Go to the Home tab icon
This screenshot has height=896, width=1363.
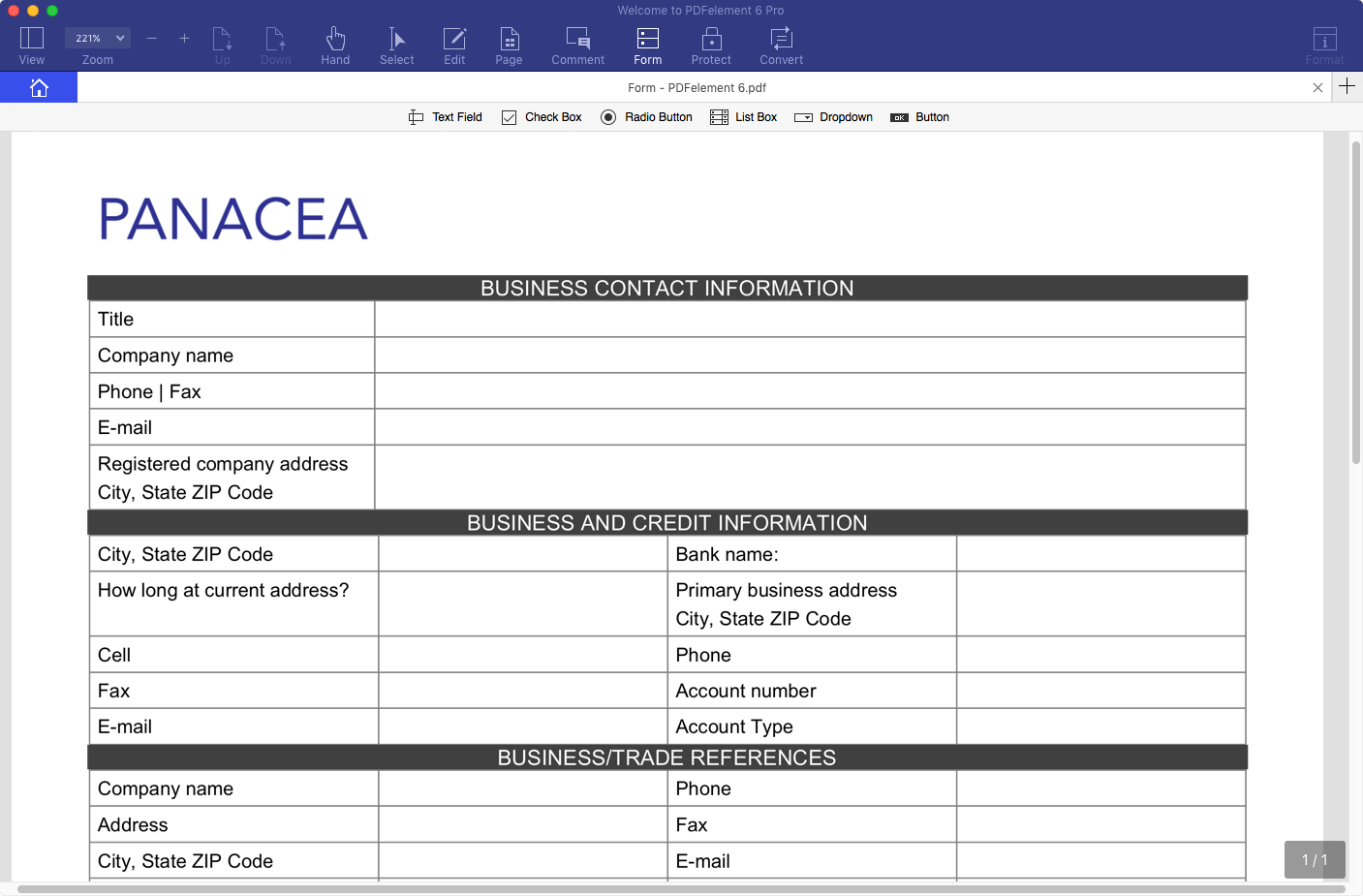pyautogui.click(x=39, y=88)
